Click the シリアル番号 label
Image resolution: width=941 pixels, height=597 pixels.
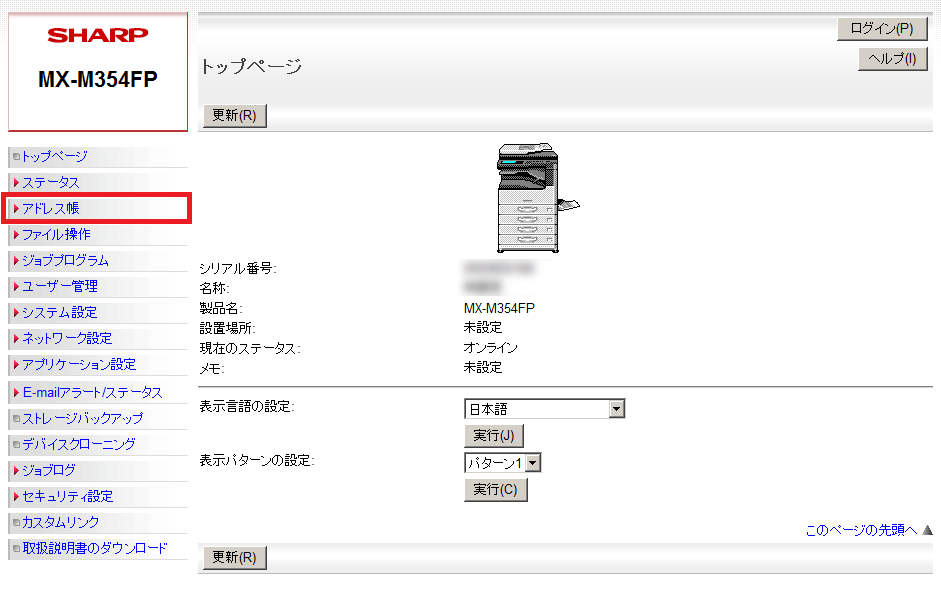(238, 268)
